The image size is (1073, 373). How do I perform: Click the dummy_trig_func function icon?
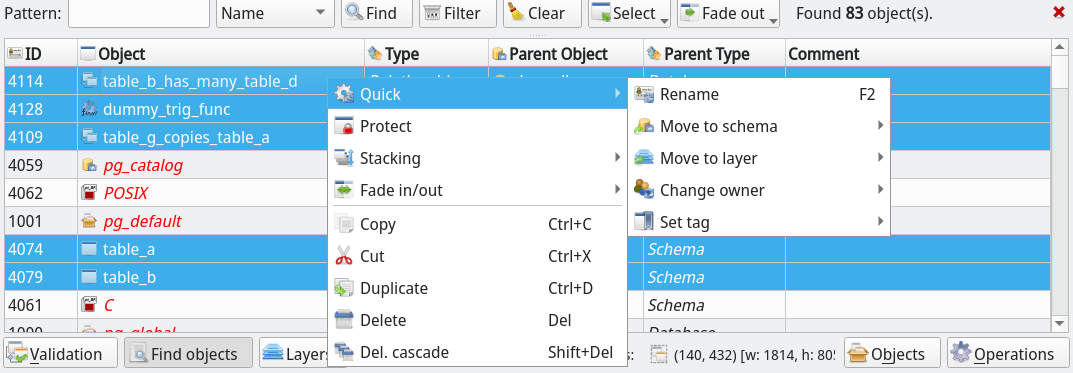pos(89,110)
